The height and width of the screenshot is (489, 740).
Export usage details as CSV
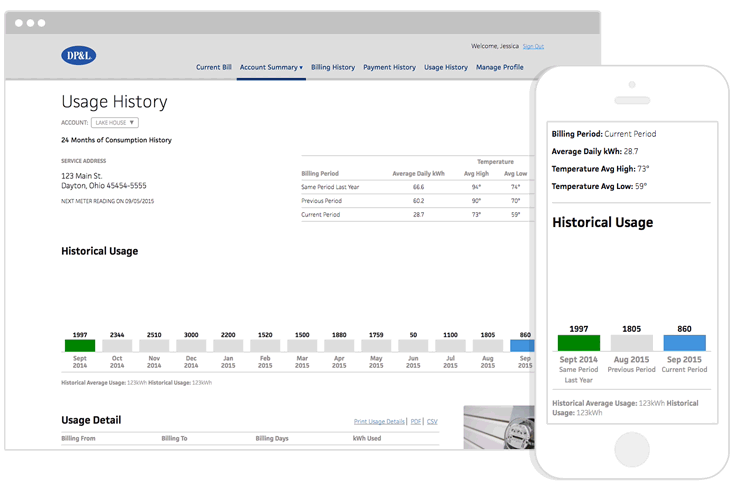[432, 422]
